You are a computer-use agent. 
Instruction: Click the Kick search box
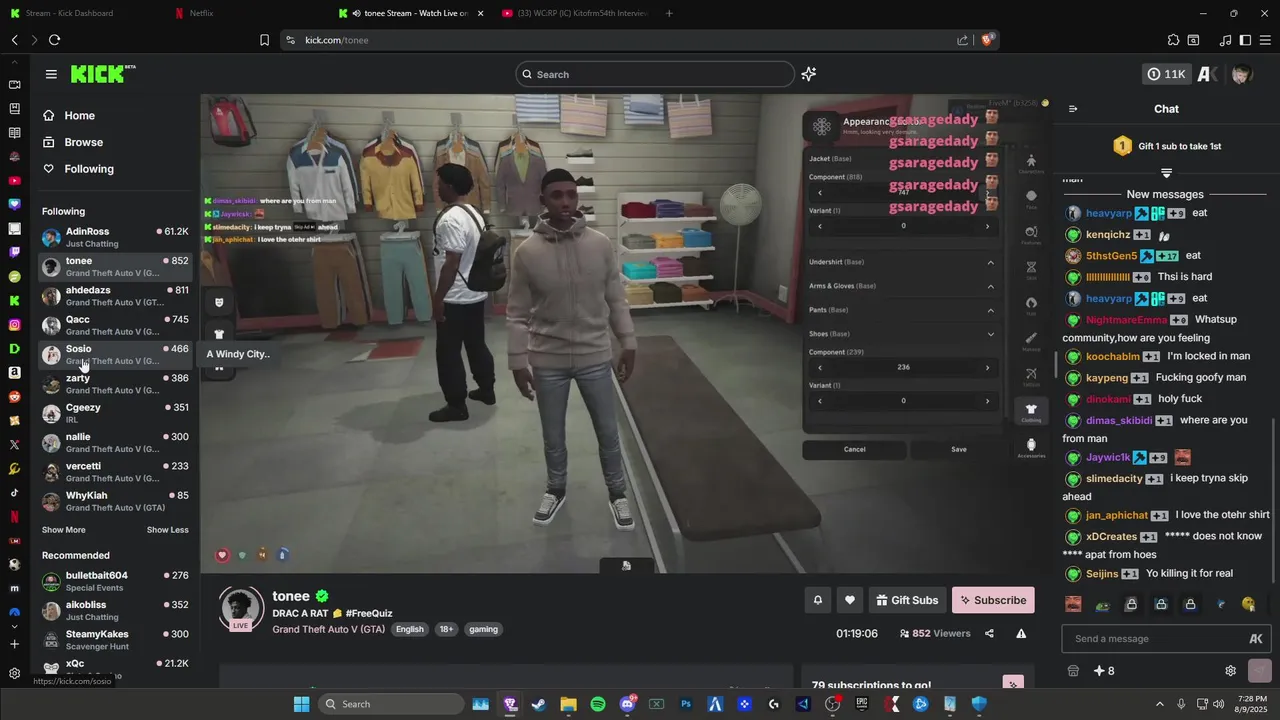click(x=655, y=74)
